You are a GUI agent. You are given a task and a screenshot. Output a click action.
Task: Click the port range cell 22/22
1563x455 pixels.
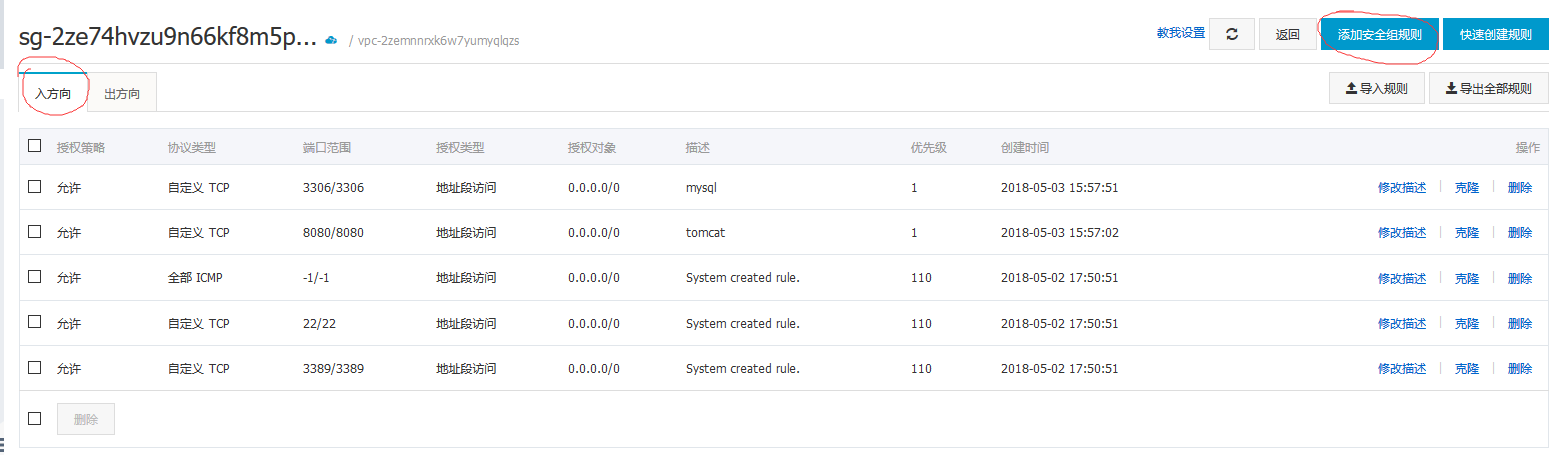[x=321, y=323]
